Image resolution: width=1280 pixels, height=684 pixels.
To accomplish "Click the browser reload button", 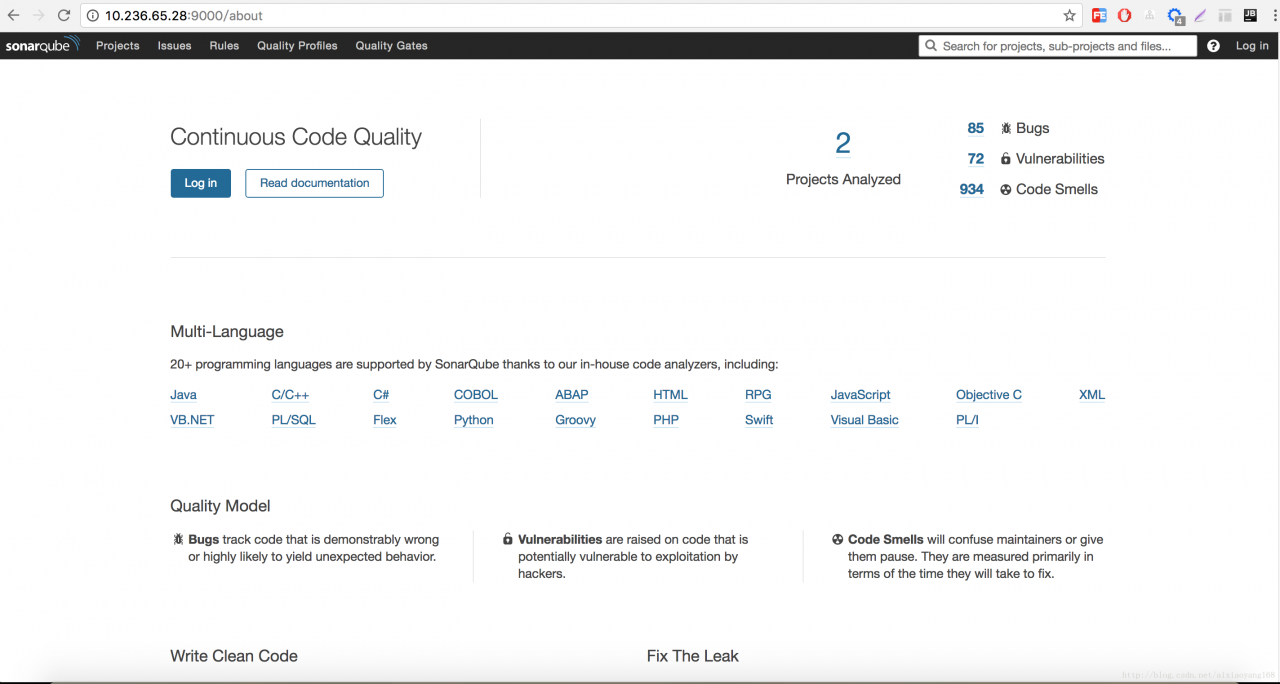I will [x=64, y=16].
